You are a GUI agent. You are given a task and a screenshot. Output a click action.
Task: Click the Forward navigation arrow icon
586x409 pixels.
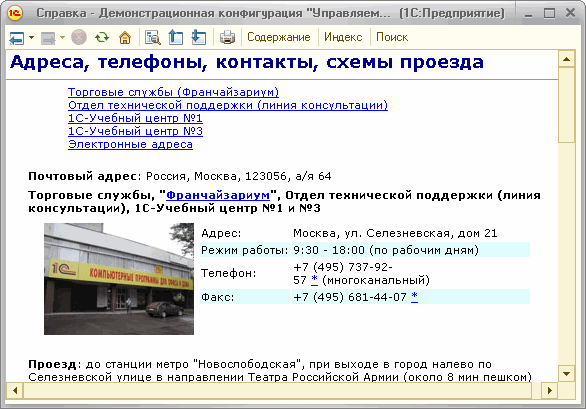coord(48,37)
